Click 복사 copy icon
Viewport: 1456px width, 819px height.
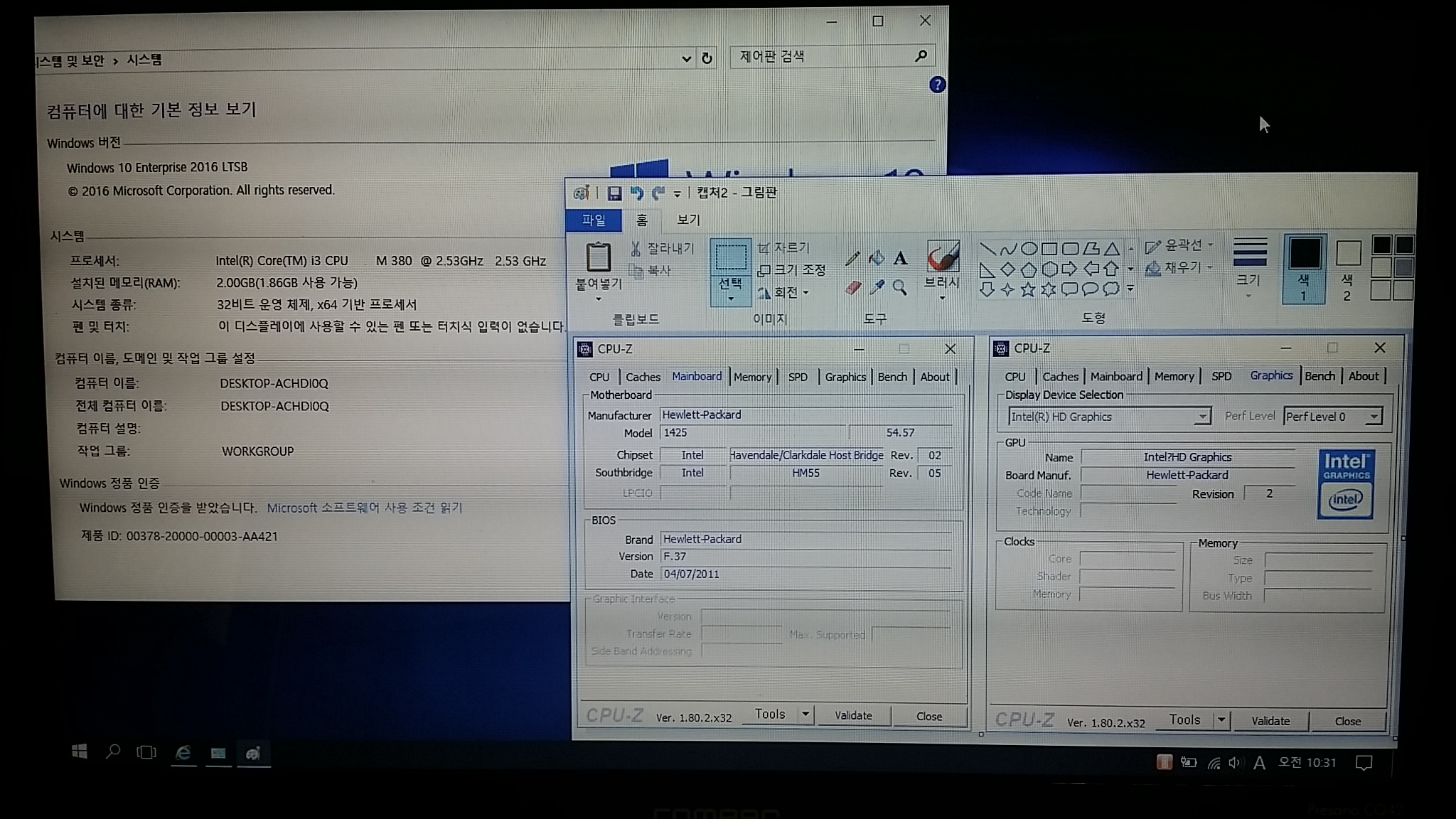tap(636, 271)
